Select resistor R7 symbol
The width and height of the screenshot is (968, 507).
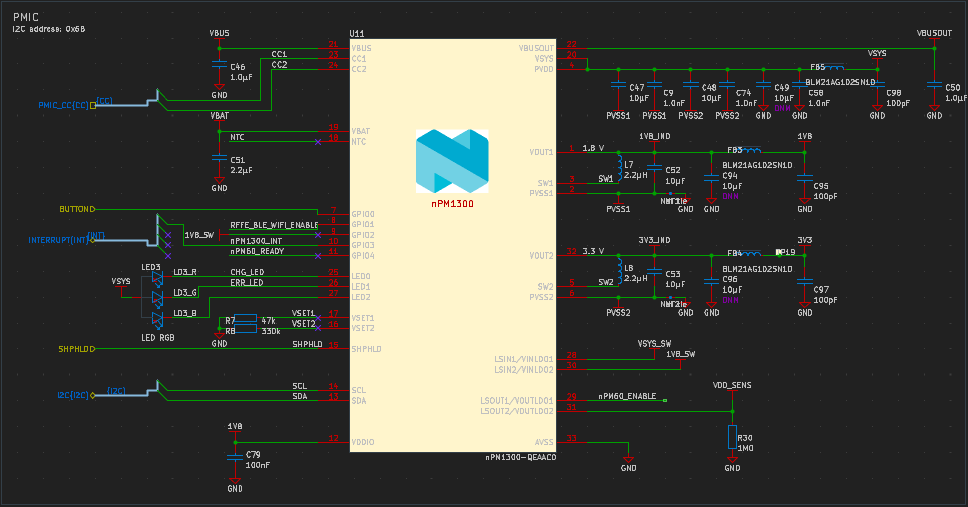pos(246,318)
